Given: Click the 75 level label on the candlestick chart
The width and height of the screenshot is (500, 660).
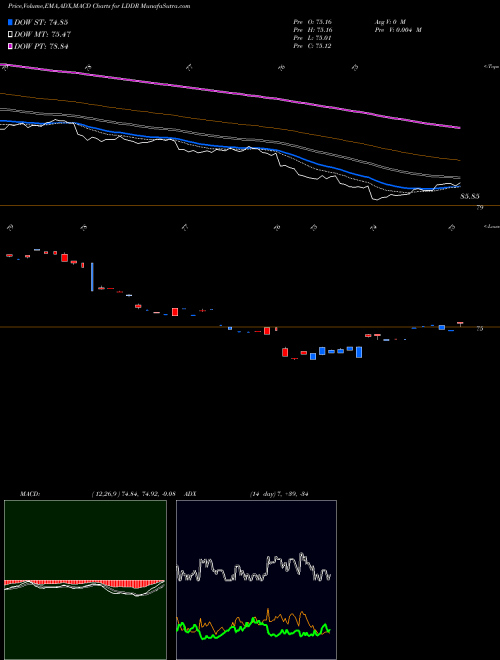Looking at the screenshot, I should pyautogui.click(x=480, y=329).
